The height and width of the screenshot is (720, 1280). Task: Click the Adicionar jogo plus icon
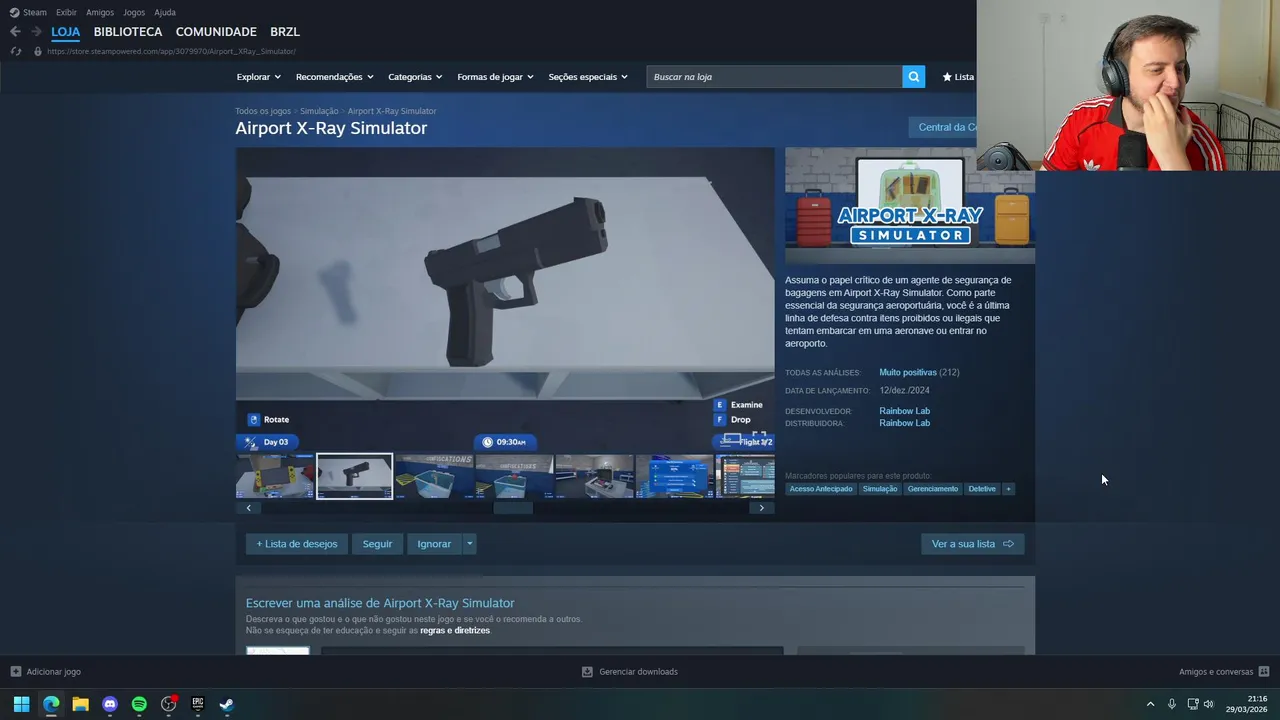(15, 672)
